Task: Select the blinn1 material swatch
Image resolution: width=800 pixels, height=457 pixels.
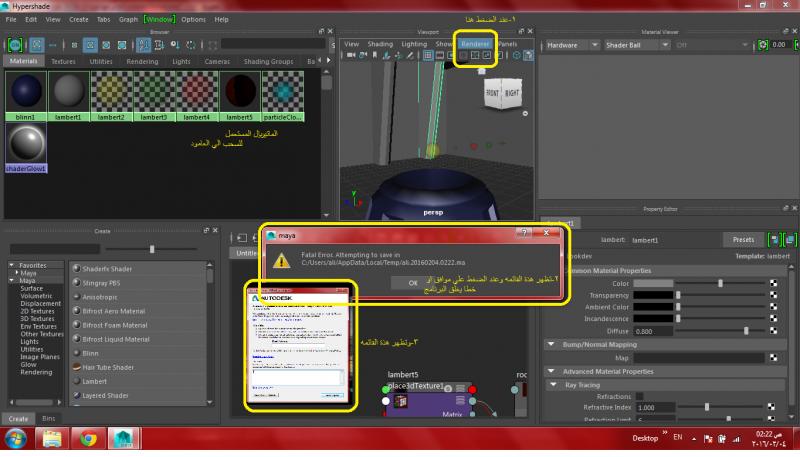Action: tap(26, 96)
